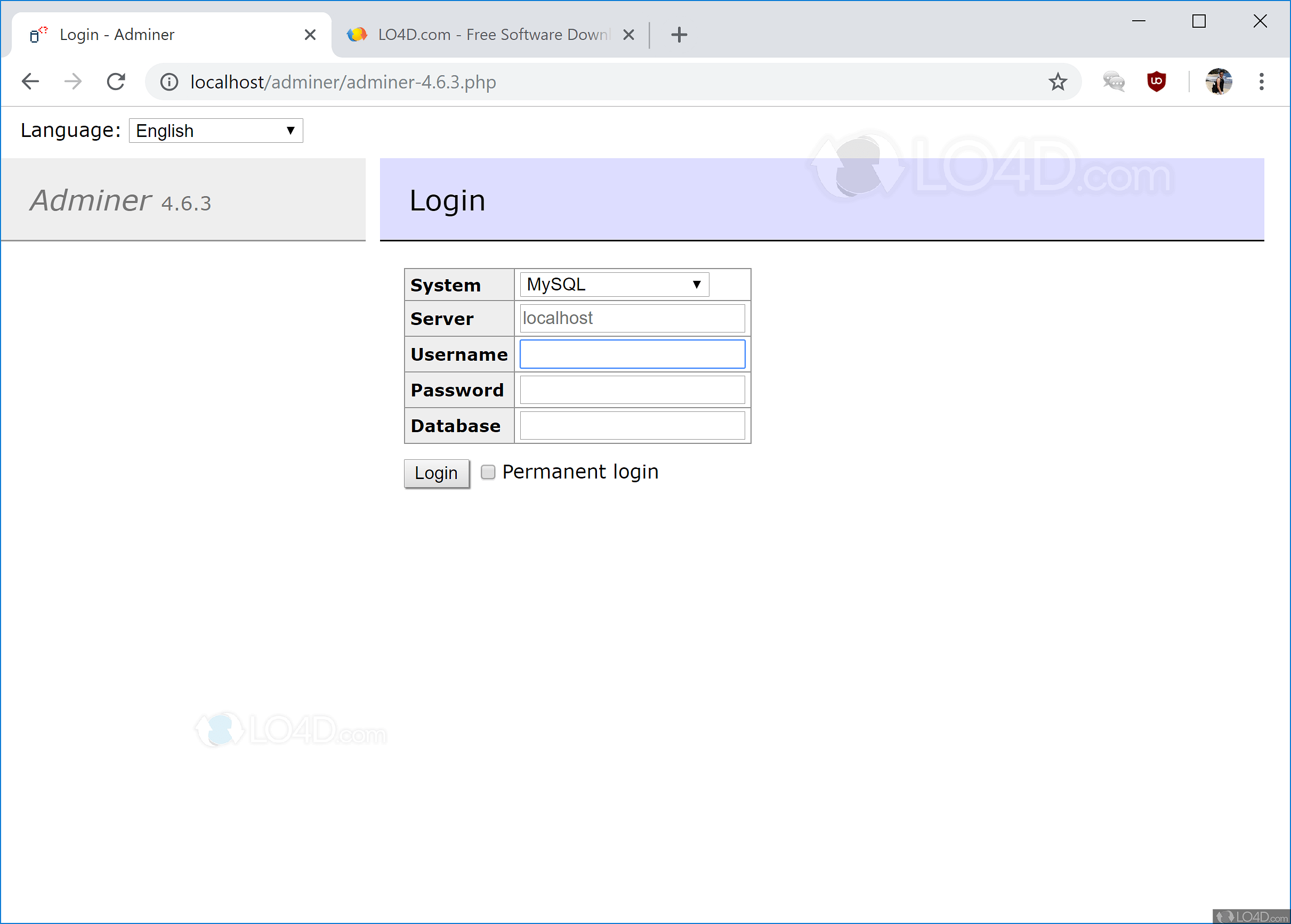Click the browser back arrow
Screen dimensions: 1291x924
[x=30, y=82]
